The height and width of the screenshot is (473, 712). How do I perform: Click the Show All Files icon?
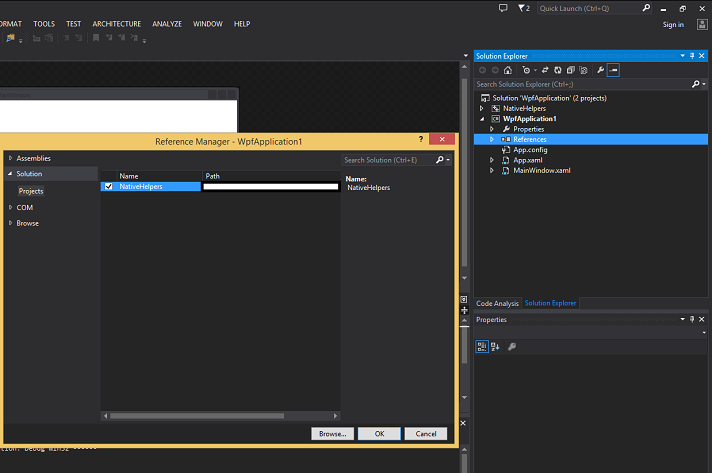583,70
